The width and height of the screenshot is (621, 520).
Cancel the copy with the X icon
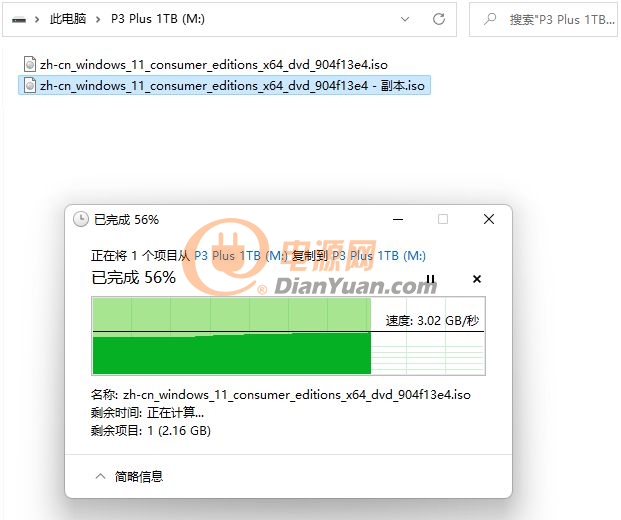pyautogui.click(x=477, y=279)
